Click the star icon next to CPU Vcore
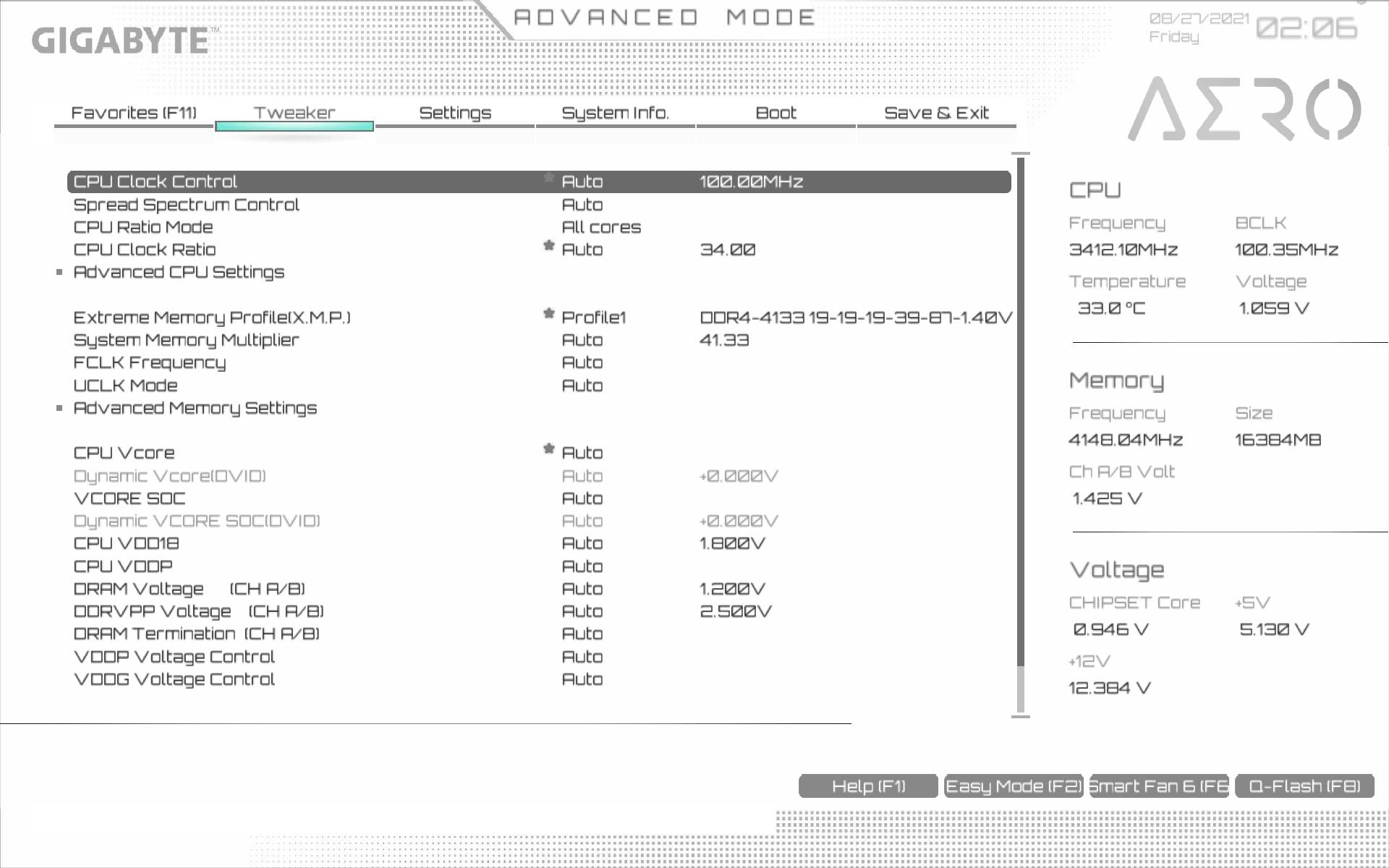Screen dimensions: 1389x868 tap(548, 449)
